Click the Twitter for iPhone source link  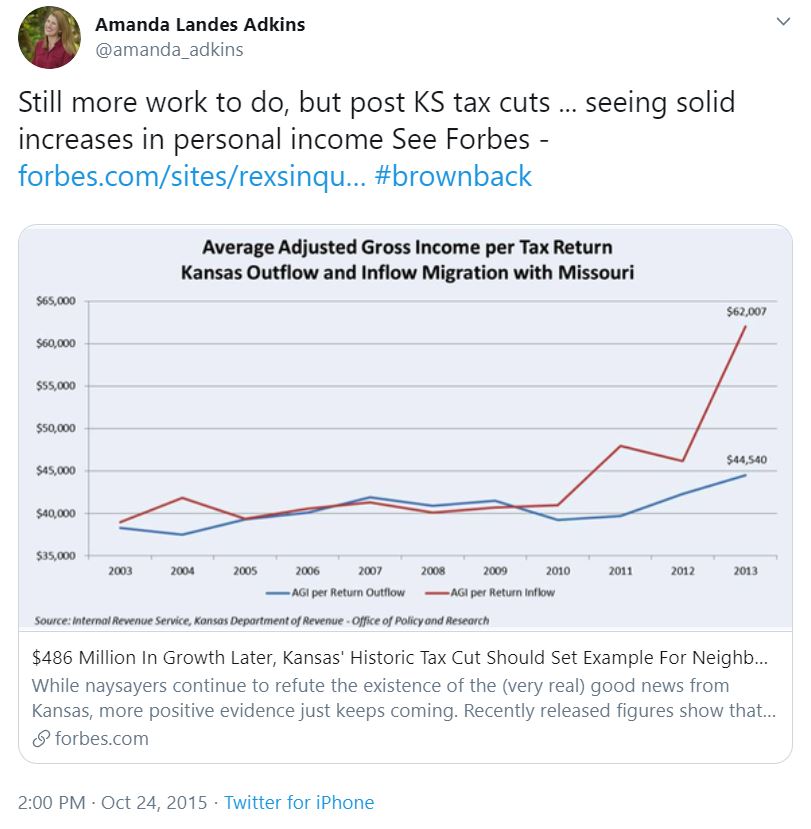[x=299, y=802]
